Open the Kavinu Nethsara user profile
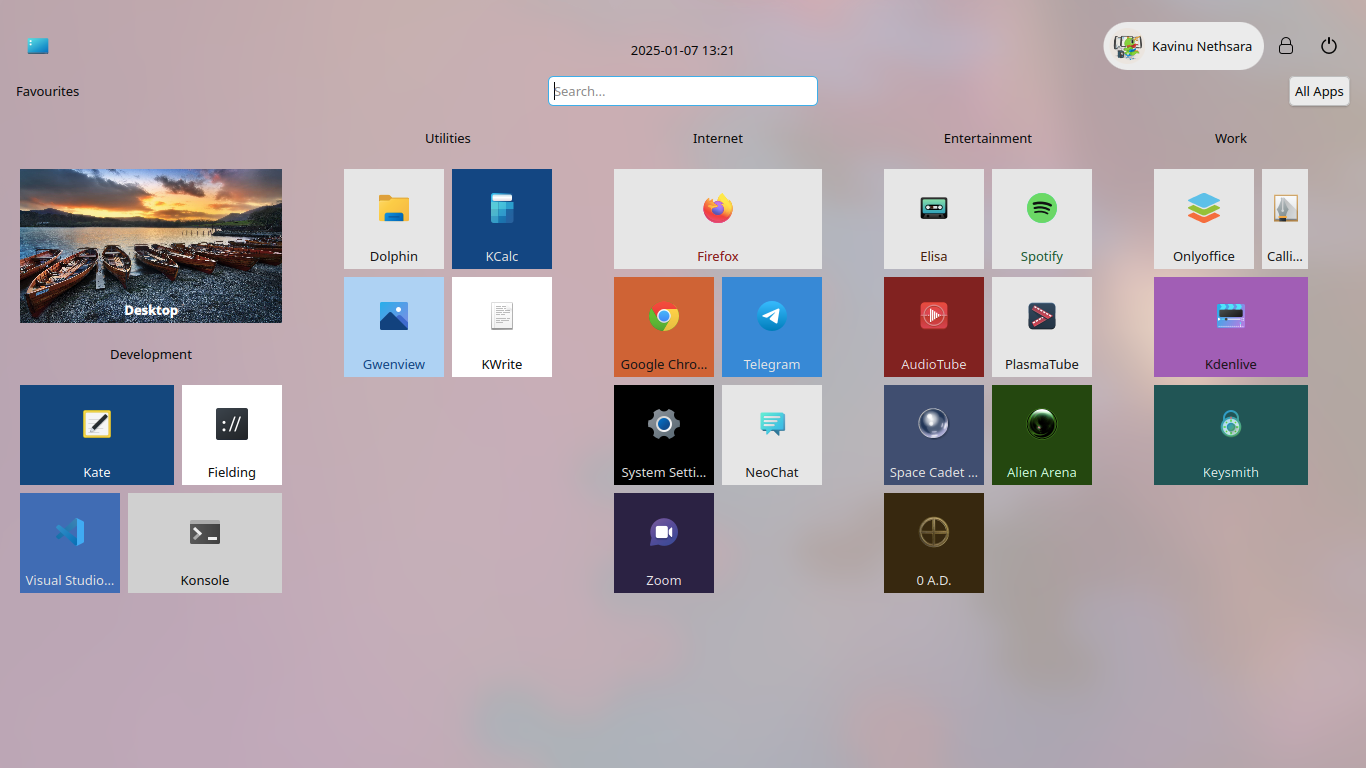The height and width of the screenshot is (768, 1366). pos(1184,46)
